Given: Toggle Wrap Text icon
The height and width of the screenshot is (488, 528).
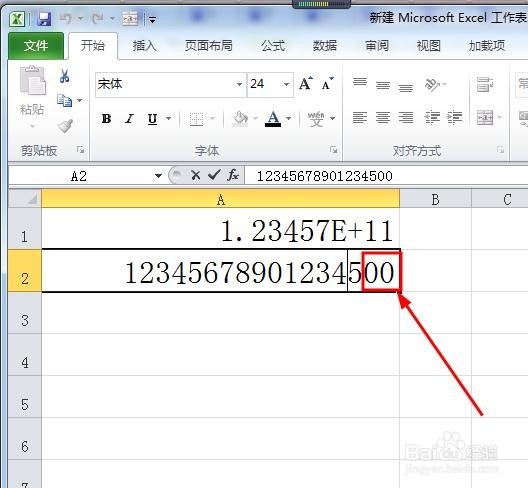Looking at the screenshot, I should (x=485, y=84).
